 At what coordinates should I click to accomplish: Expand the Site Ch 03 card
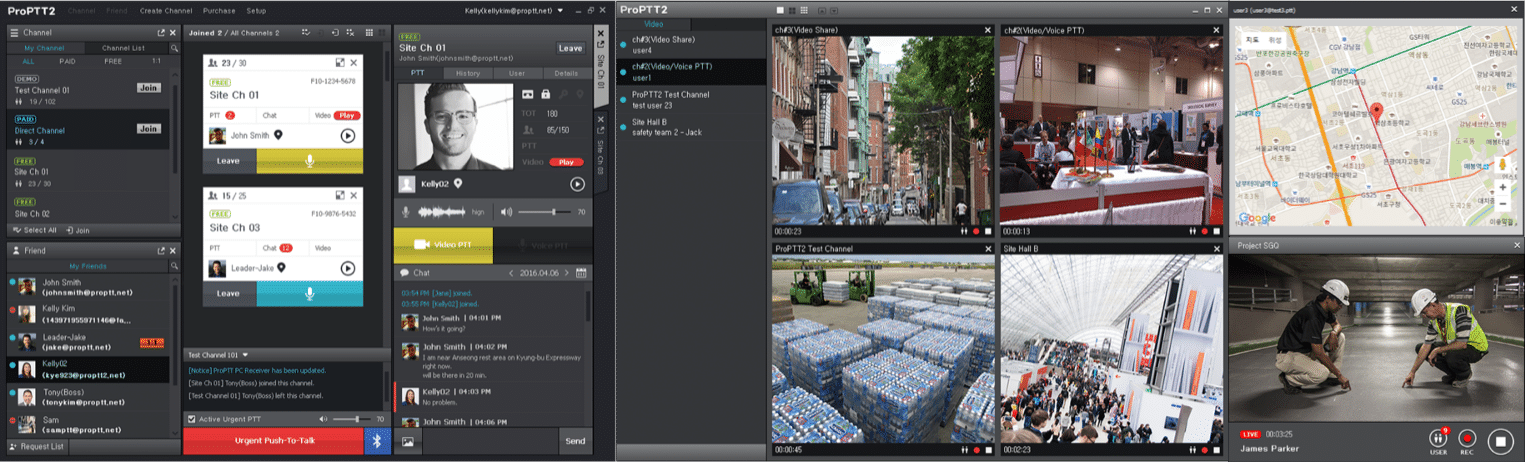340,195
